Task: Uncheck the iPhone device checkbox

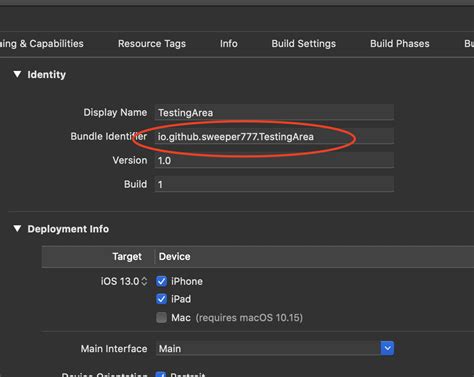Action: [161, 281]
